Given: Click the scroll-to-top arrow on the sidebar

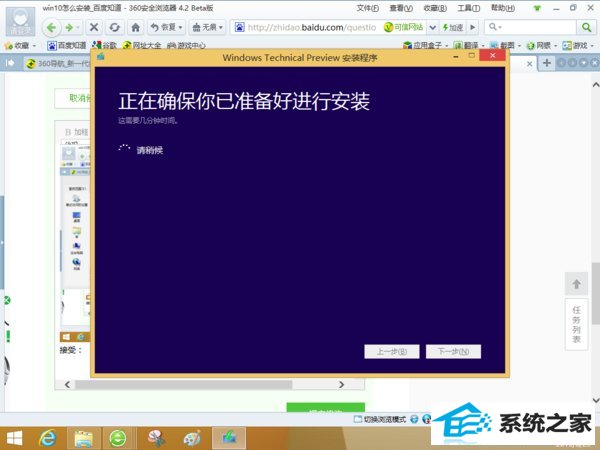Looking at the screenshot, I should click(577, 283).
